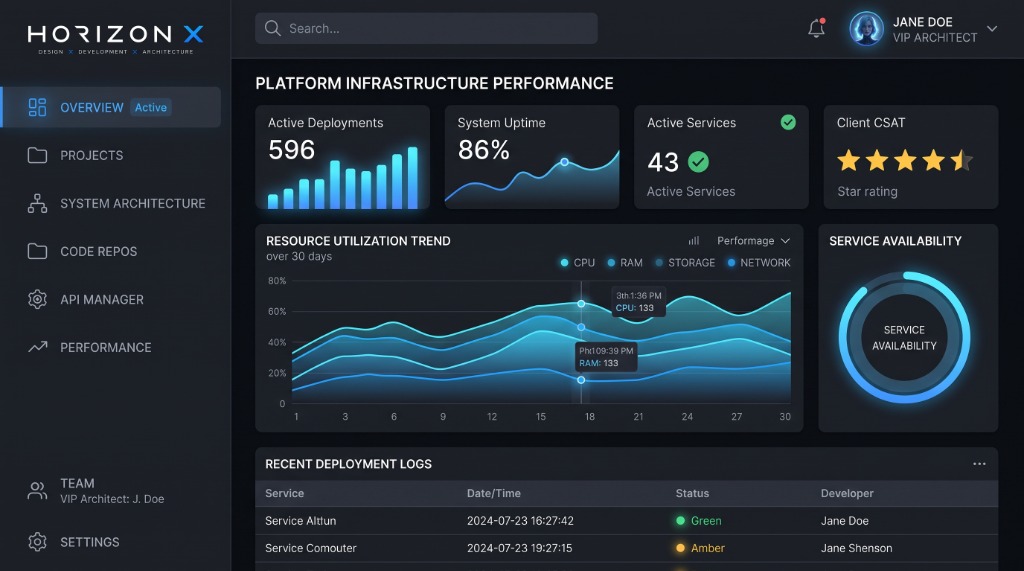Click CPU data point on chart
The width and height of the screenshot is (1024, 571).
581,304
